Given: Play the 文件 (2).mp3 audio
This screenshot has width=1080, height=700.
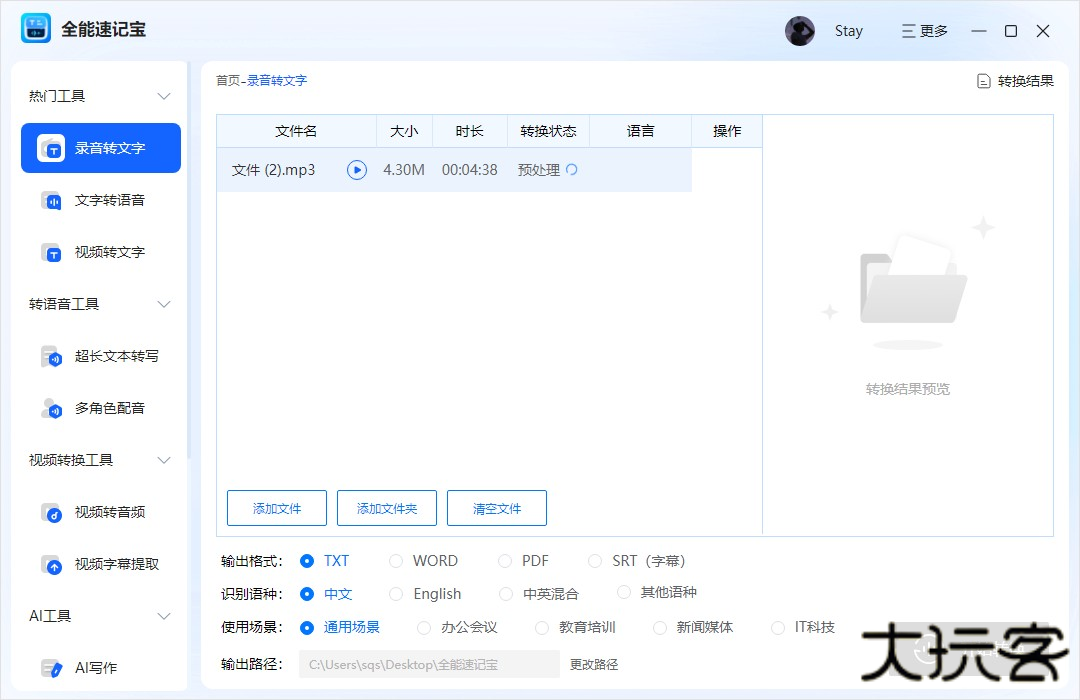Looking at the screenshot, I should point(357,169).
